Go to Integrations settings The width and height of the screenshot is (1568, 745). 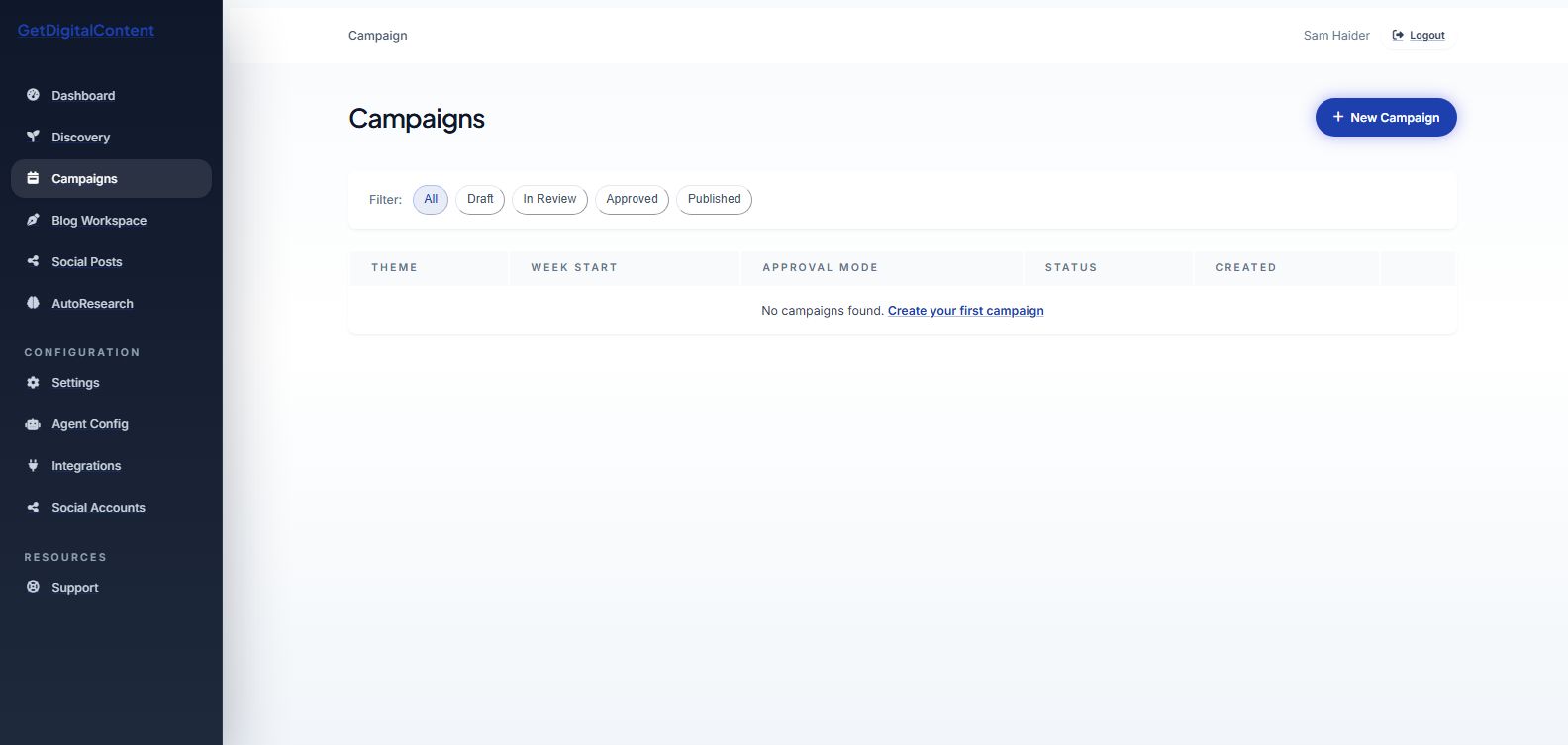(111, 465)
